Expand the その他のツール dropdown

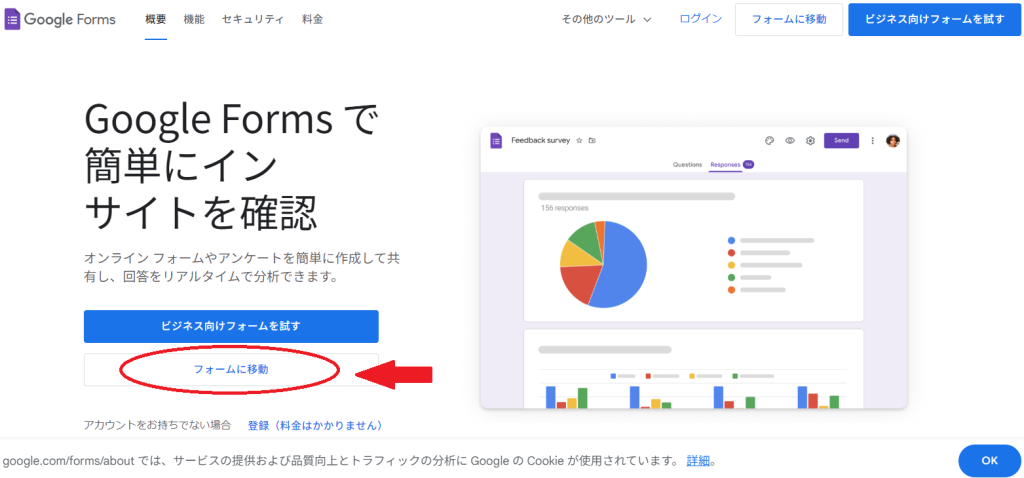coord(606,19)
